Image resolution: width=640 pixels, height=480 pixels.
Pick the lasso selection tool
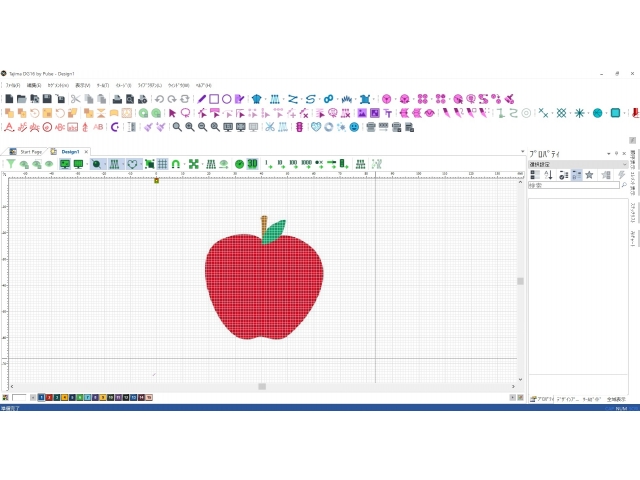pyautogui.click(x=185, y=113)
